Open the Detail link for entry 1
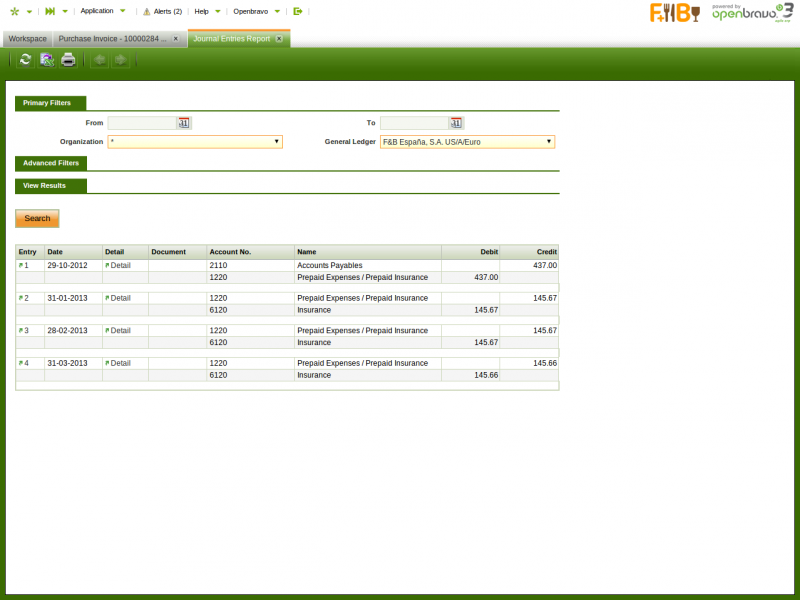The image size is (800, 600). pos(120,266)
